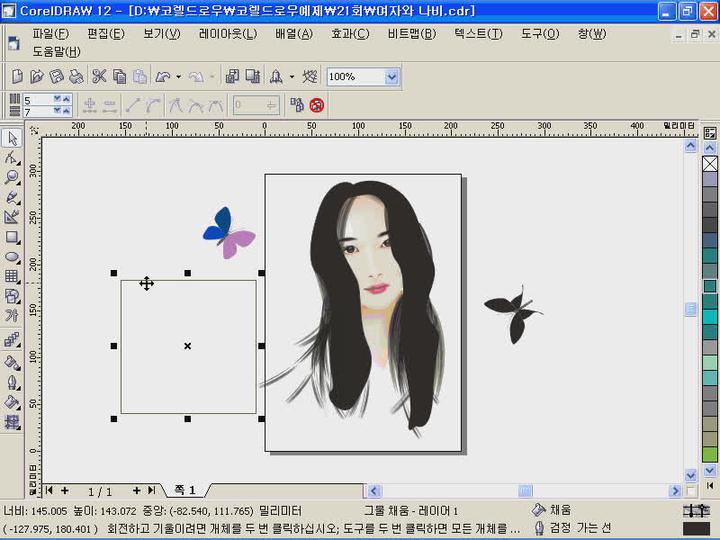Click the columns input field showing 5
Image resolution: width=720 pixels, height=540 pixels.
[x=39, y=100]
